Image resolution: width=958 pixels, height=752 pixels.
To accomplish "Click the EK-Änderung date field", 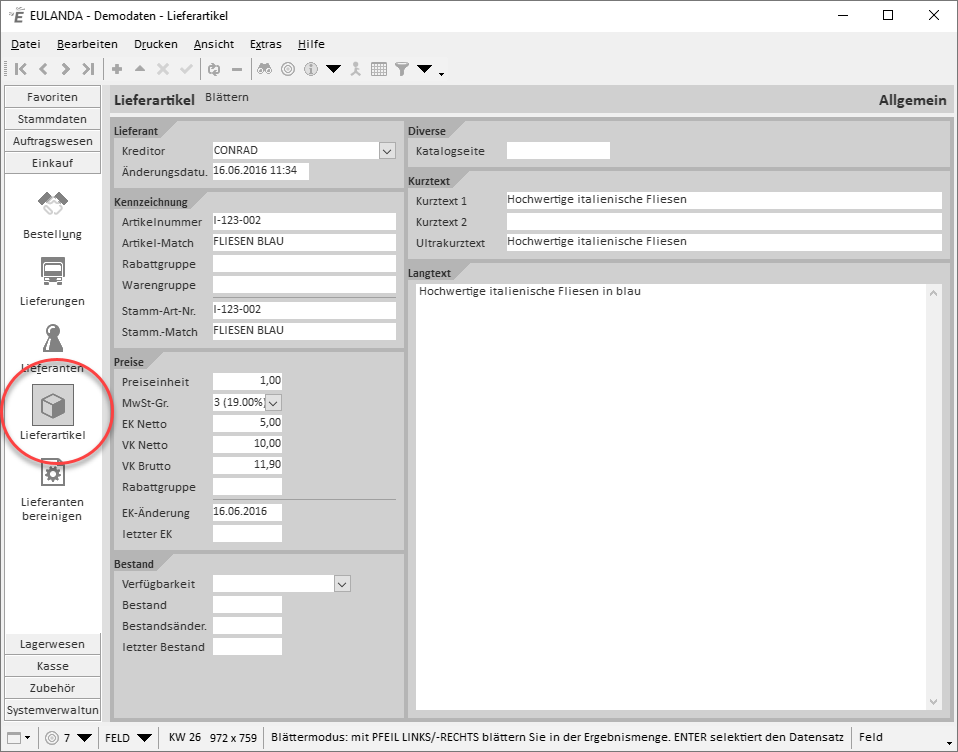I will 247,512.
